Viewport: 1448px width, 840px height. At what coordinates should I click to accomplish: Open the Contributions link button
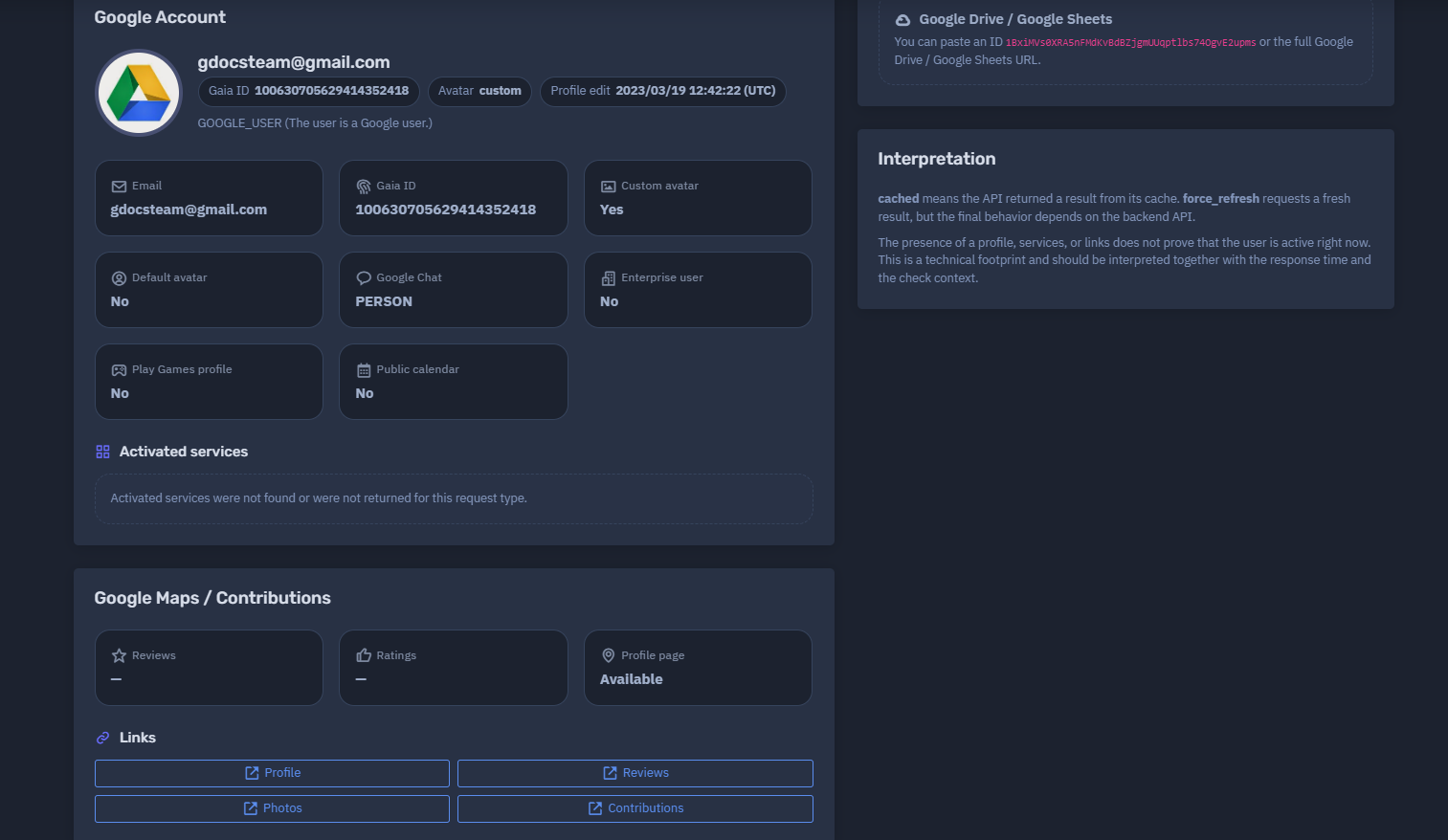[635, 808]
